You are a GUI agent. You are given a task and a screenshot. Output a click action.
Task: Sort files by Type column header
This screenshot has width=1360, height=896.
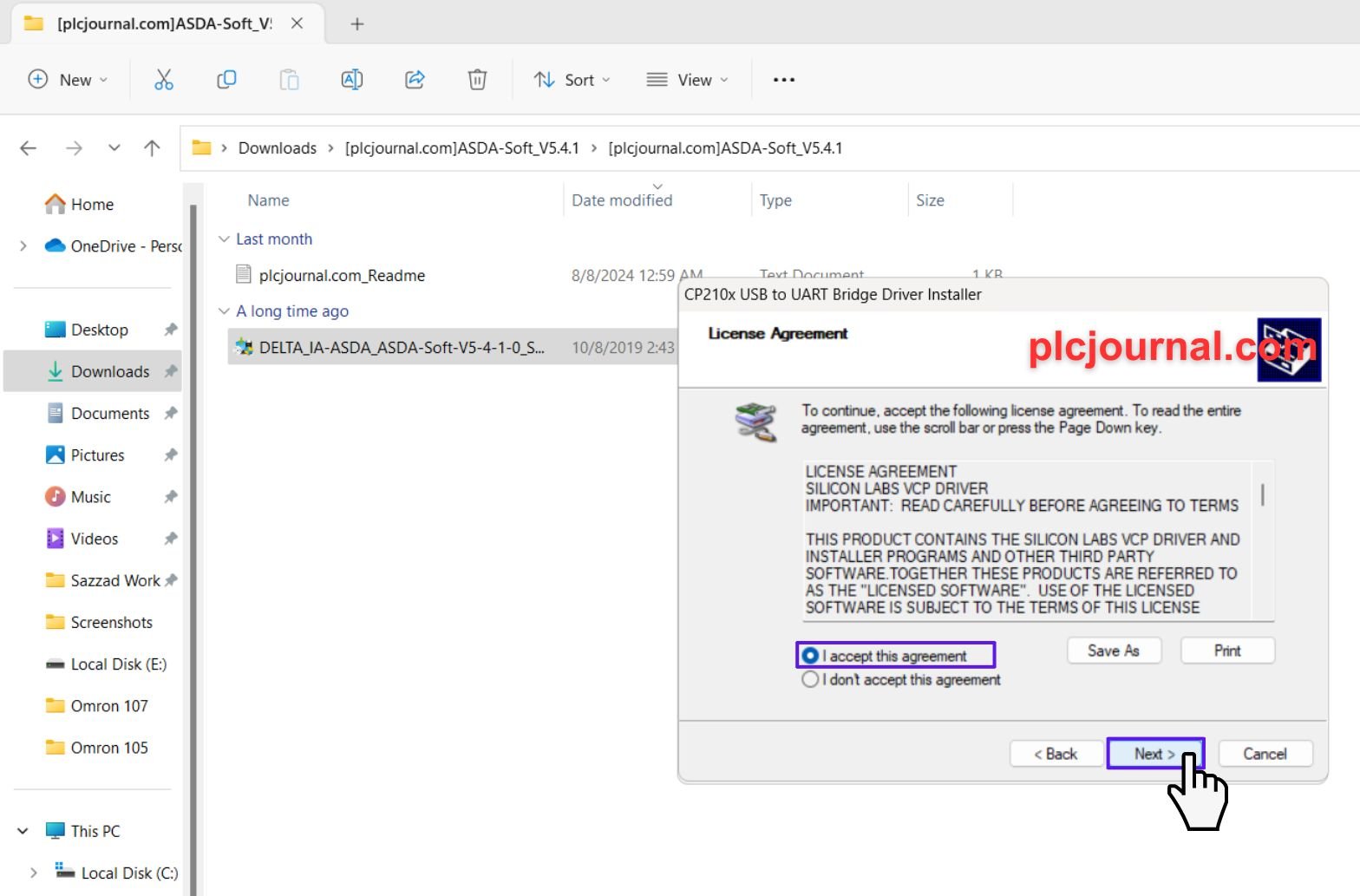[775, 200]
